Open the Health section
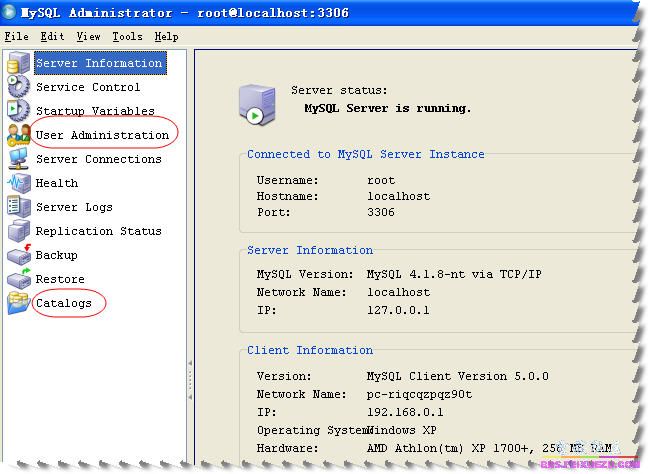 point(57,183)
